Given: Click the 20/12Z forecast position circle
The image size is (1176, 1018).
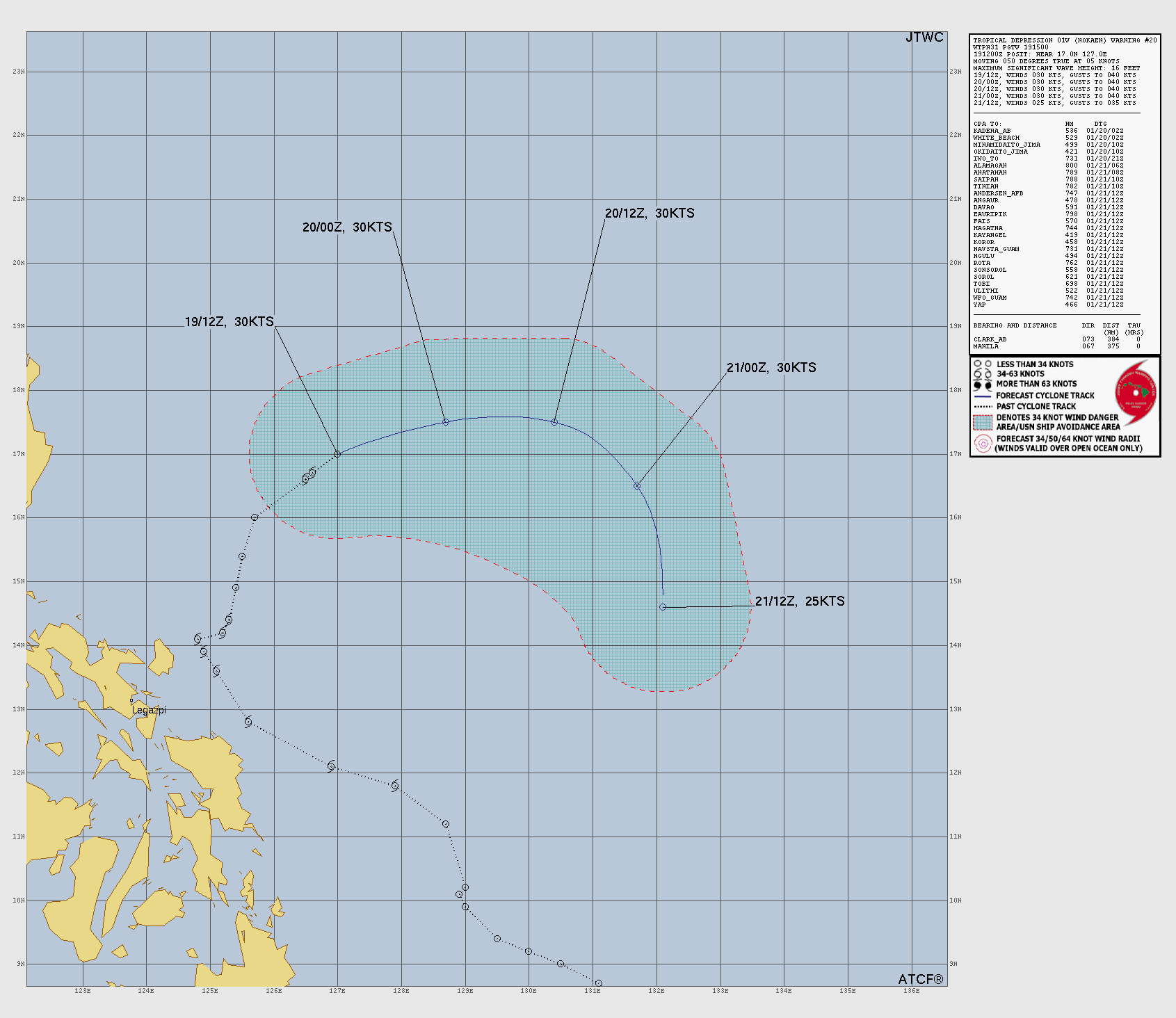Looking at the screenshot, I should pyautogui.click(x=554, y=422).
